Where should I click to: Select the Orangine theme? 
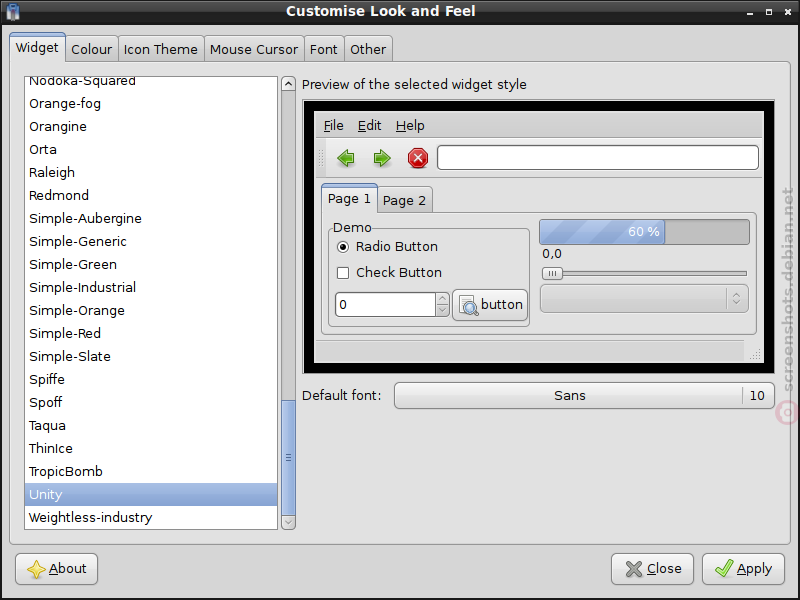[x=151, y=127]
